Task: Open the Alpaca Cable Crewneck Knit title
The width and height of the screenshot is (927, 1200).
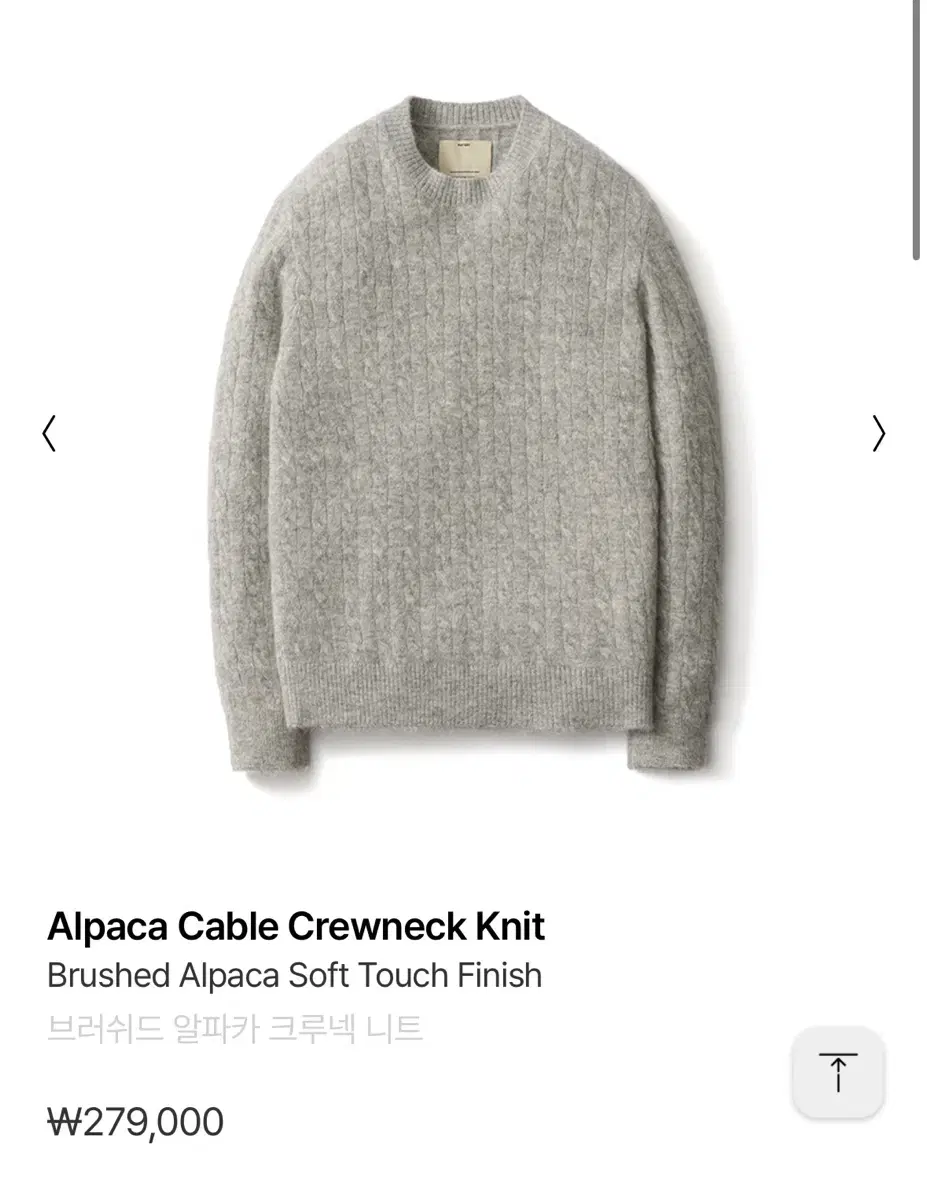Action: click(x=296, y=927)
